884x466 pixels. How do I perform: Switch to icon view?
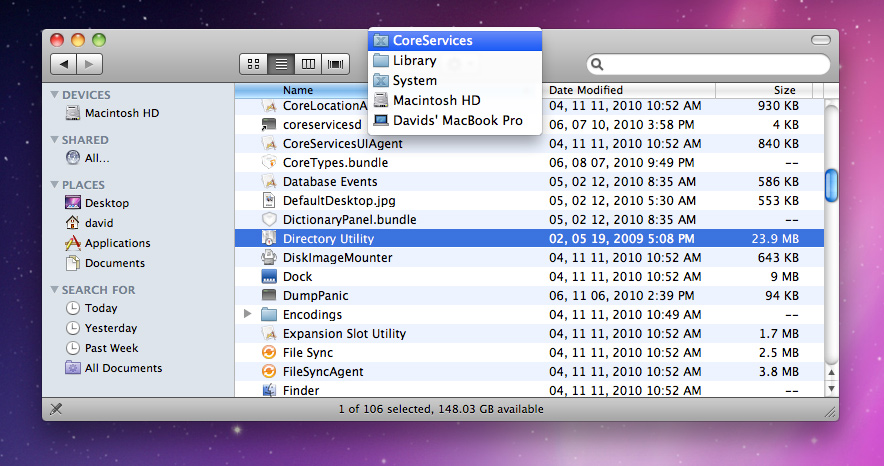[254, 64]
